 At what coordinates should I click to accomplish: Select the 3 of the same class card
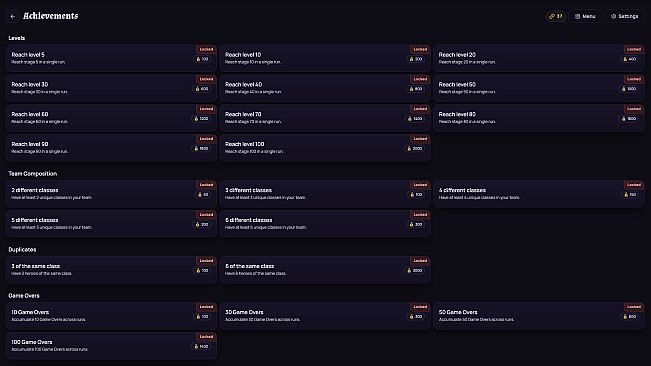point(111,270)
